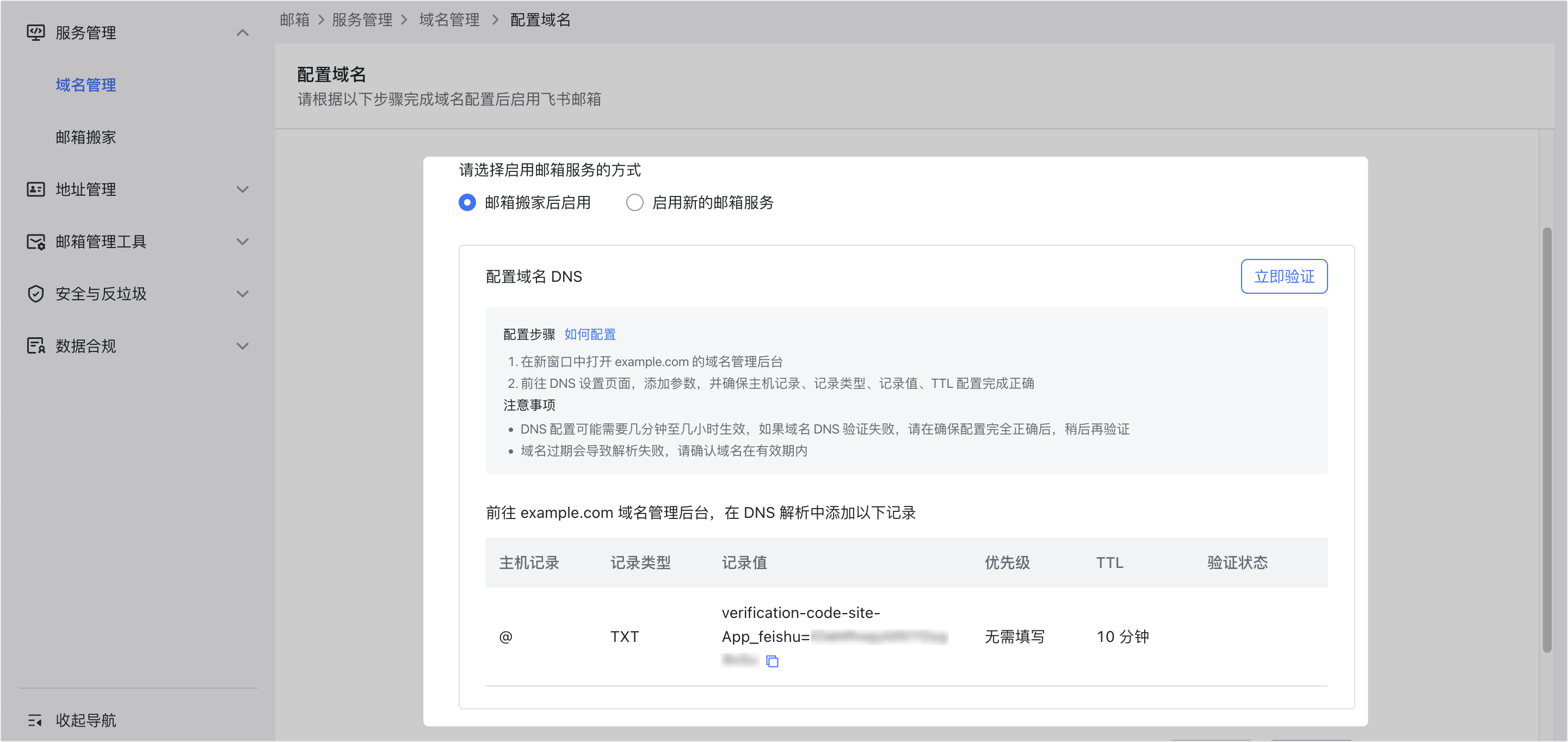Click the 安全与反垃圾 shield icon
This screenshot has width=1568, height=742.
(x=35, y=294)
